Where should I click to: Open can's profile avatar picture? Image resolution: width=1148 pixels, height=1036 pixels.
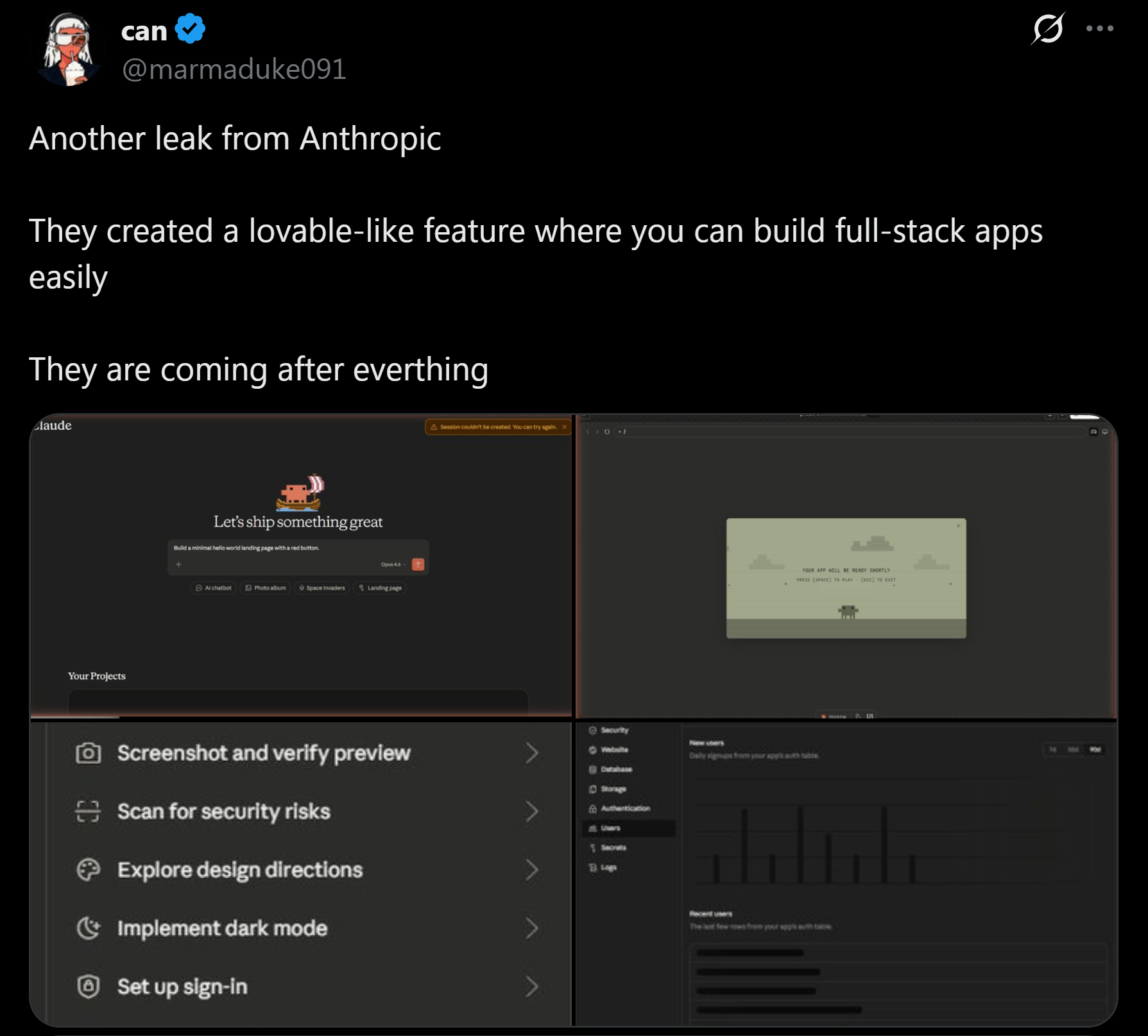(70, 49)
